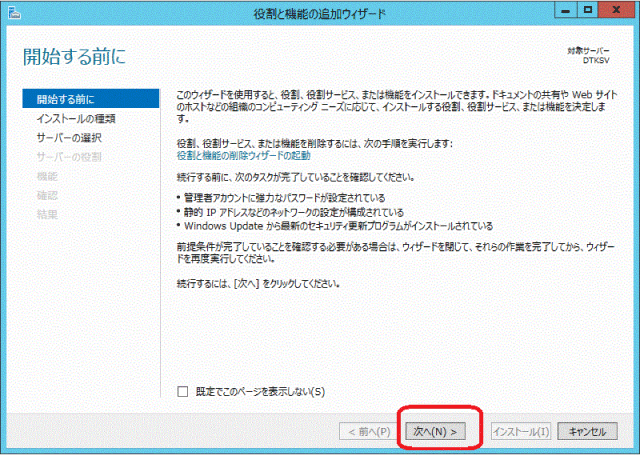Maximize the wizard window

tap(588, 10)
